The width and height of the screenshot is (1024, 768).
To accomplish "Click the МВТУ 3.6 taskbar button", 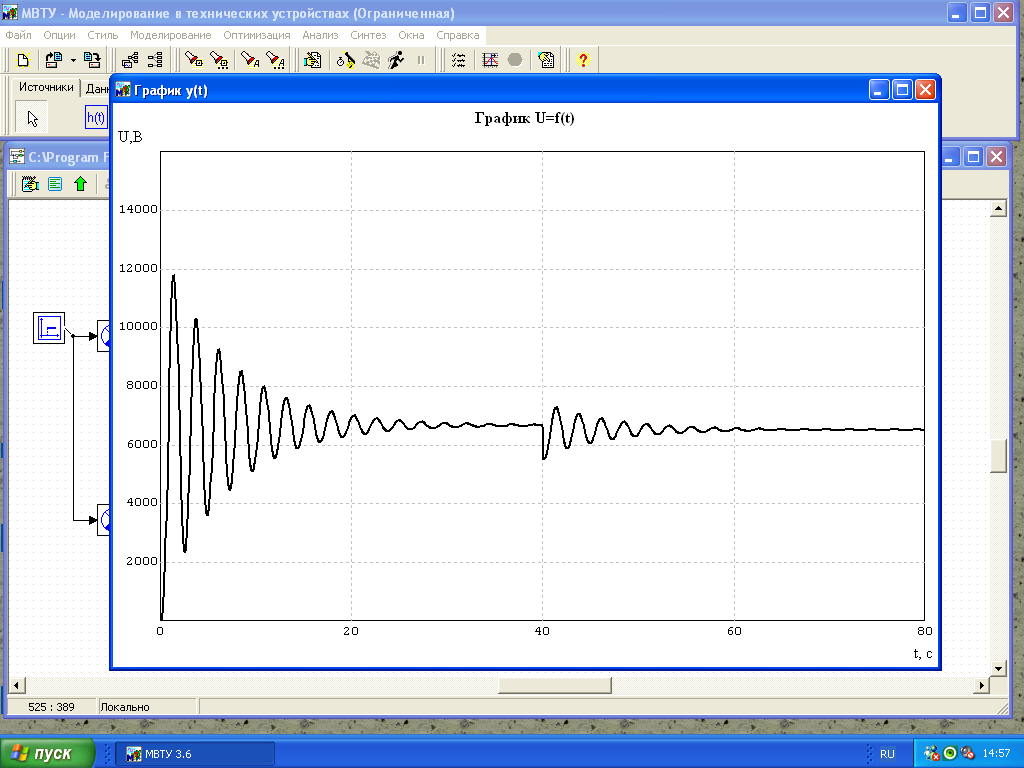I will [x=196, y=753].
